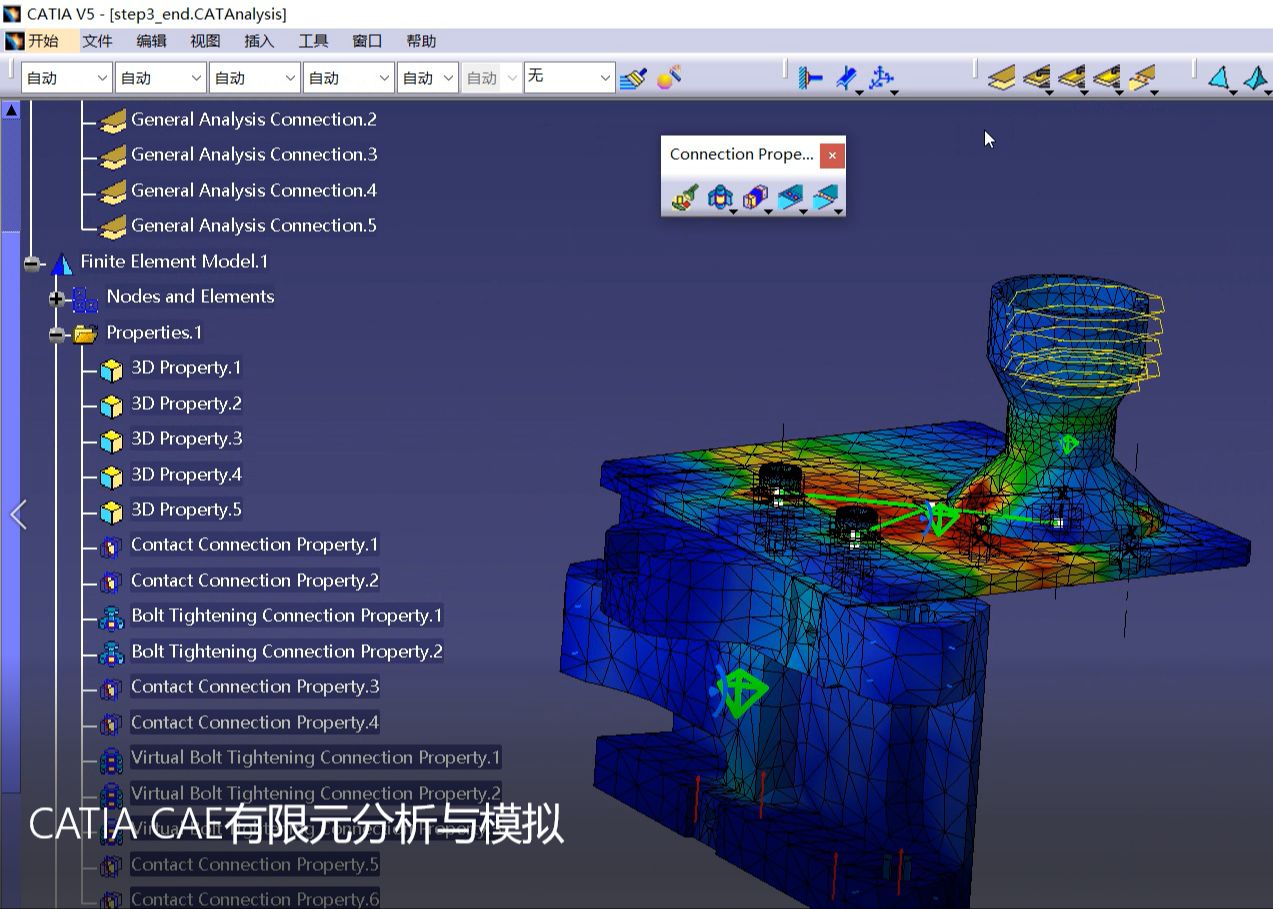Image resolution: width=1273 pixels, height=909 pixels.
Task: Select Contact Connection Property.2 tree row
Action: (255, 581)
